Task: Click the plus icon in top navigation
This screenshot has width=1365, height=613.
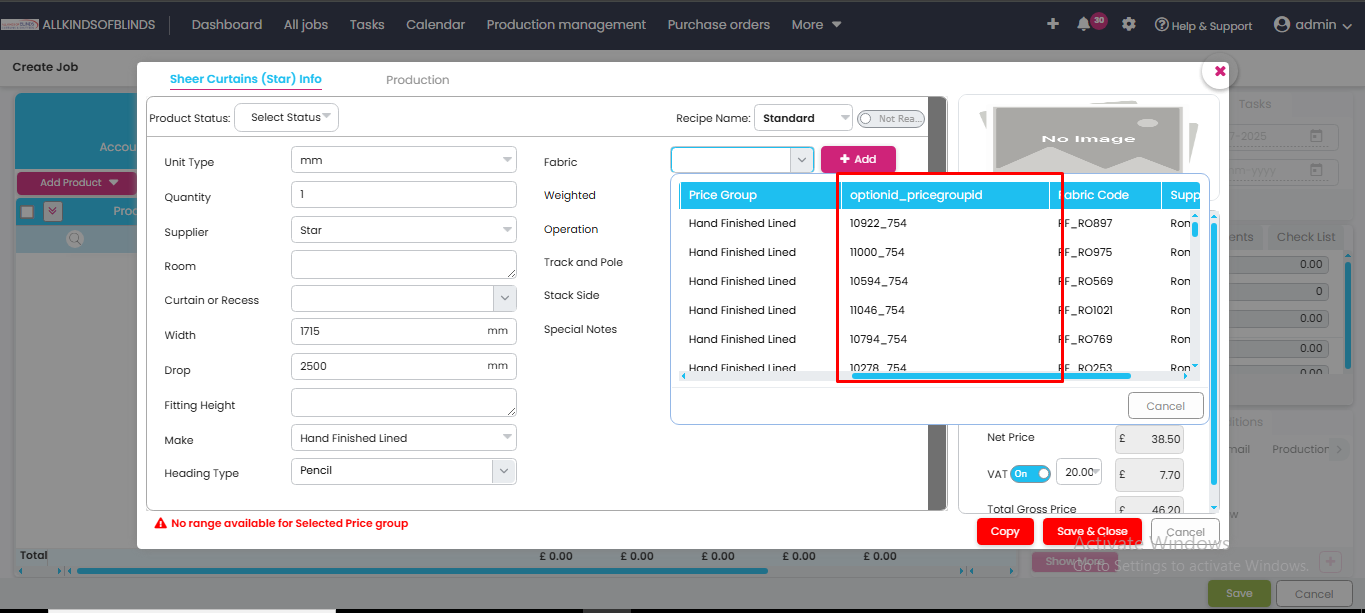Action: pyautogui.click(x=1052, y=24)
